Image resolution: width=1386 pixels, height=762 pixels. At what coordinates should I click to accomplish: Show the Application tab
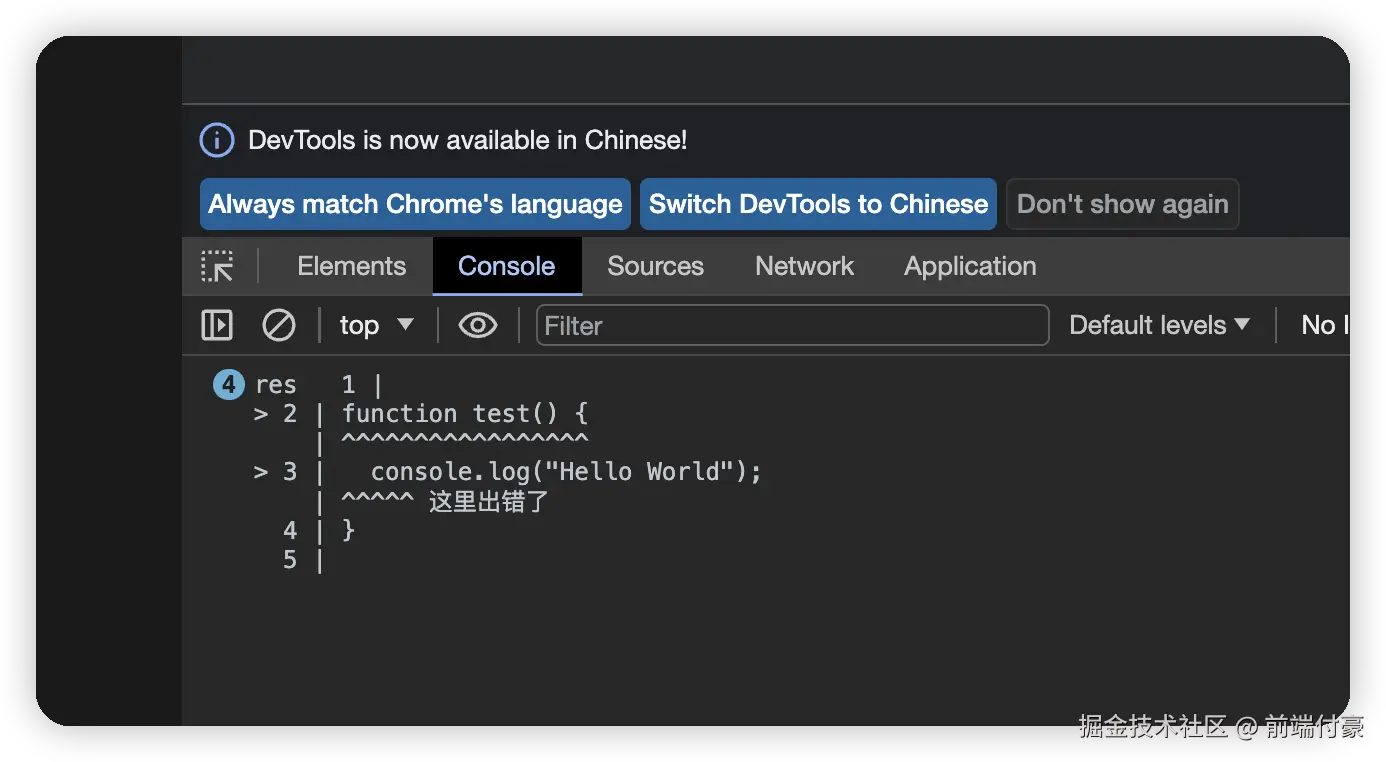tap(970, 266)
